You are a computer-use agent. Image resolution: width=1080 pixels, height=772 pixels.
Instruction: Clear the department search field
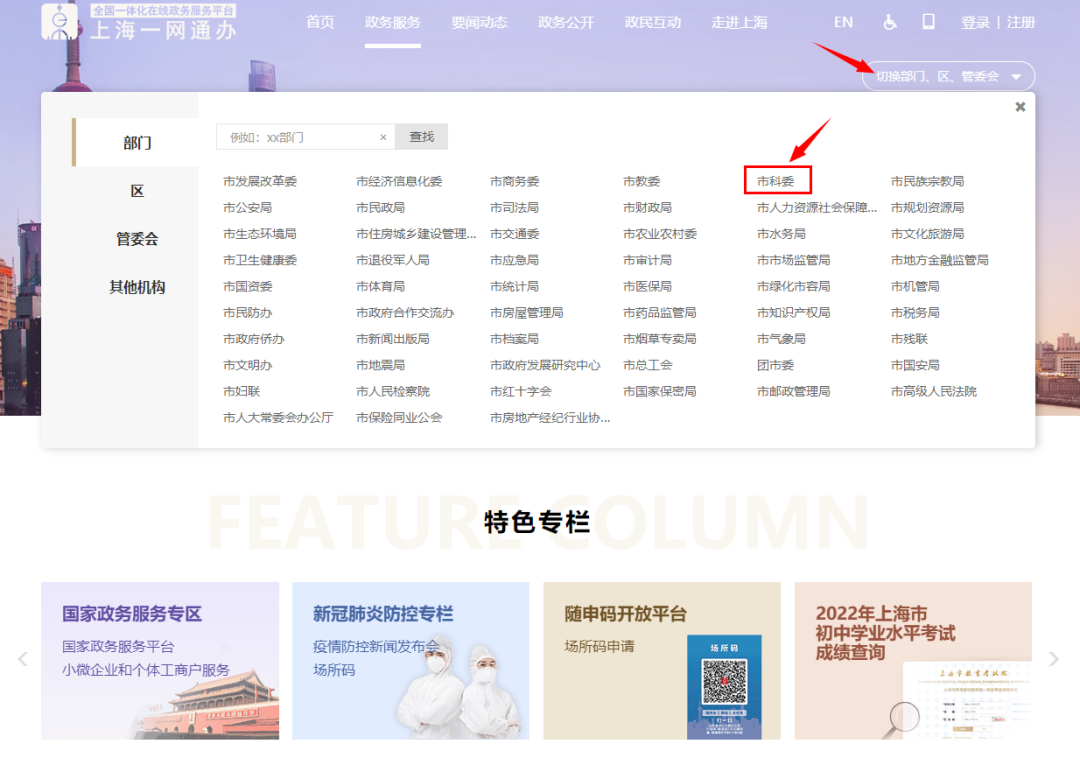click(x=383, y=137)
